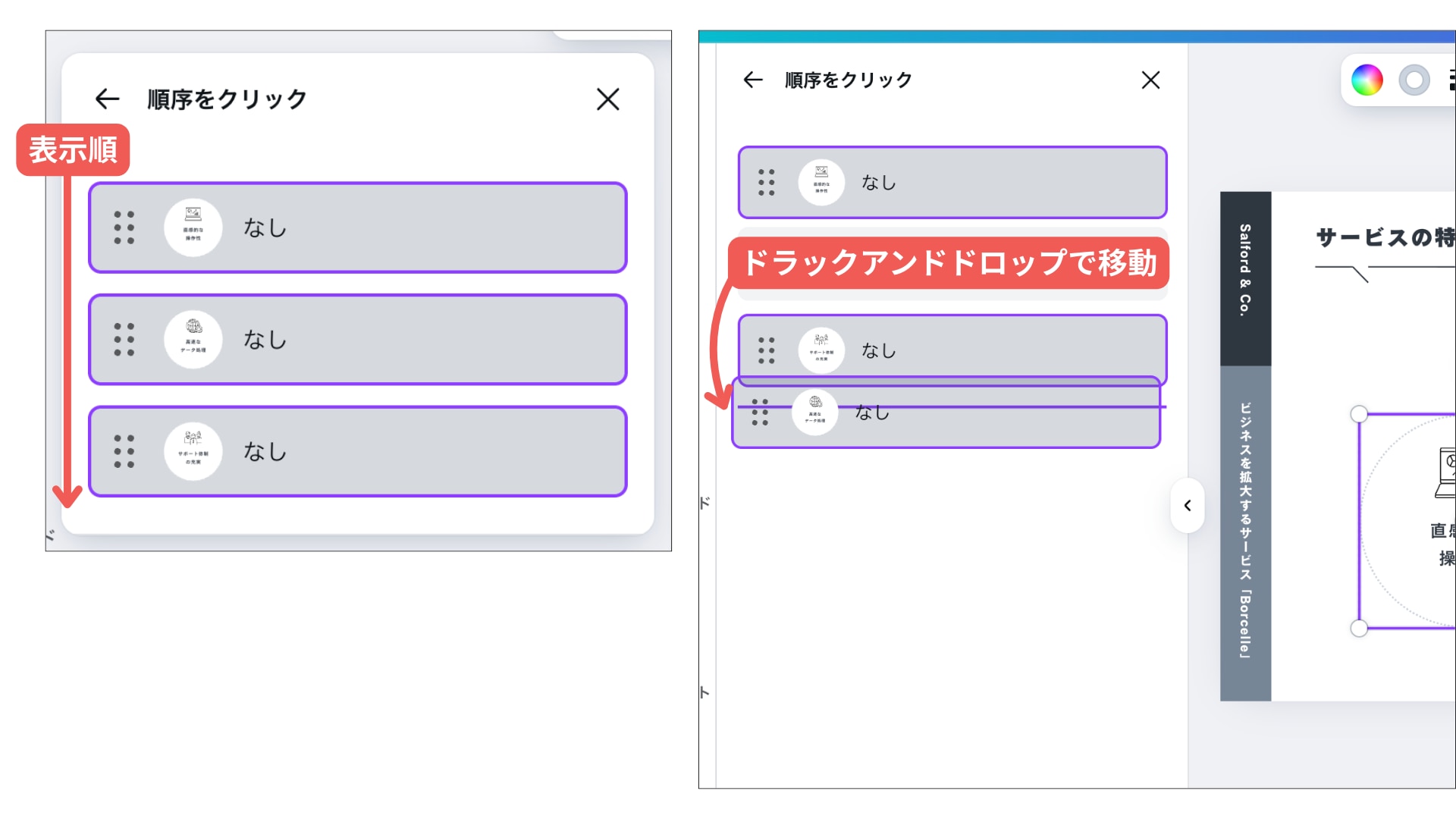Click drag handle of the overlapping dragged globe row
Screen dimensions: 1456x819
tap(760, 413)
